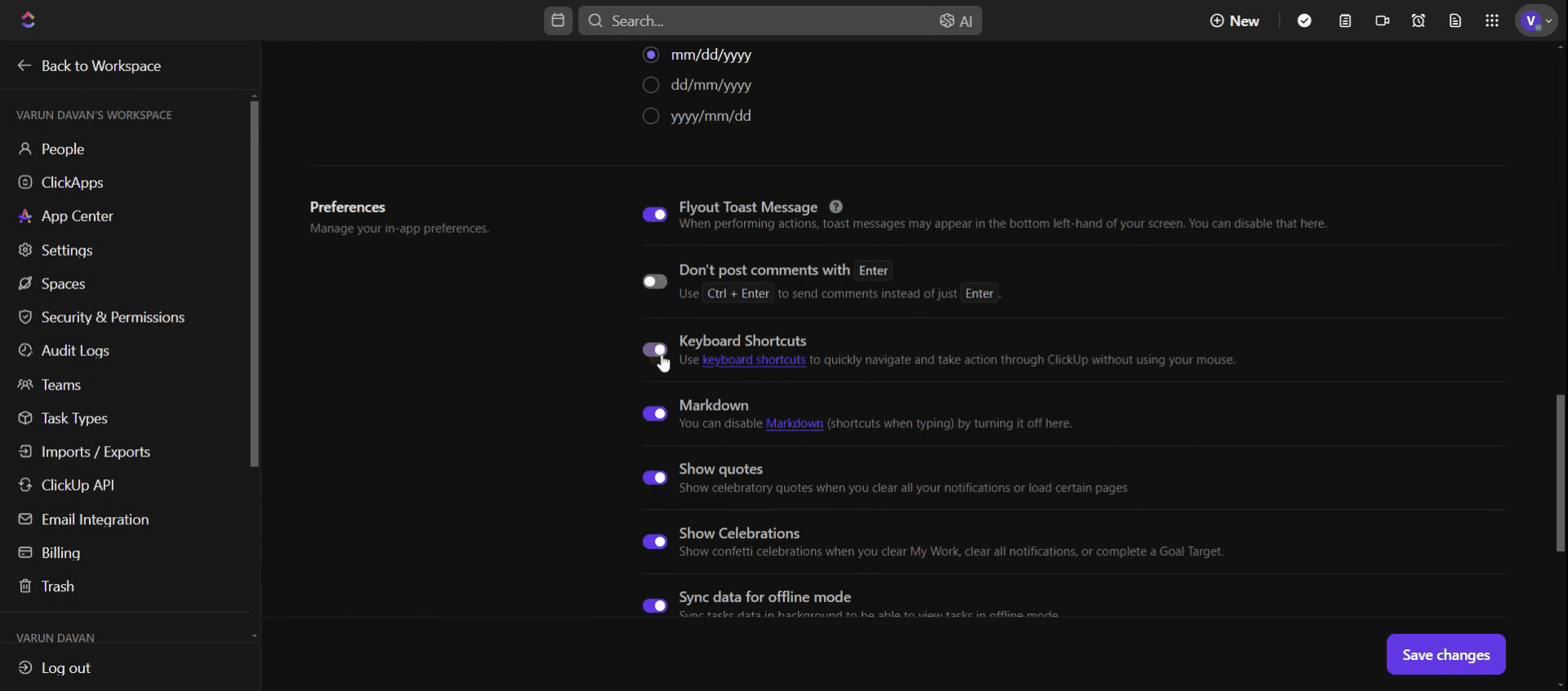Click the Imports / Exports icon
Screen dimensions: 1568x691
click(x=25, y=452)
